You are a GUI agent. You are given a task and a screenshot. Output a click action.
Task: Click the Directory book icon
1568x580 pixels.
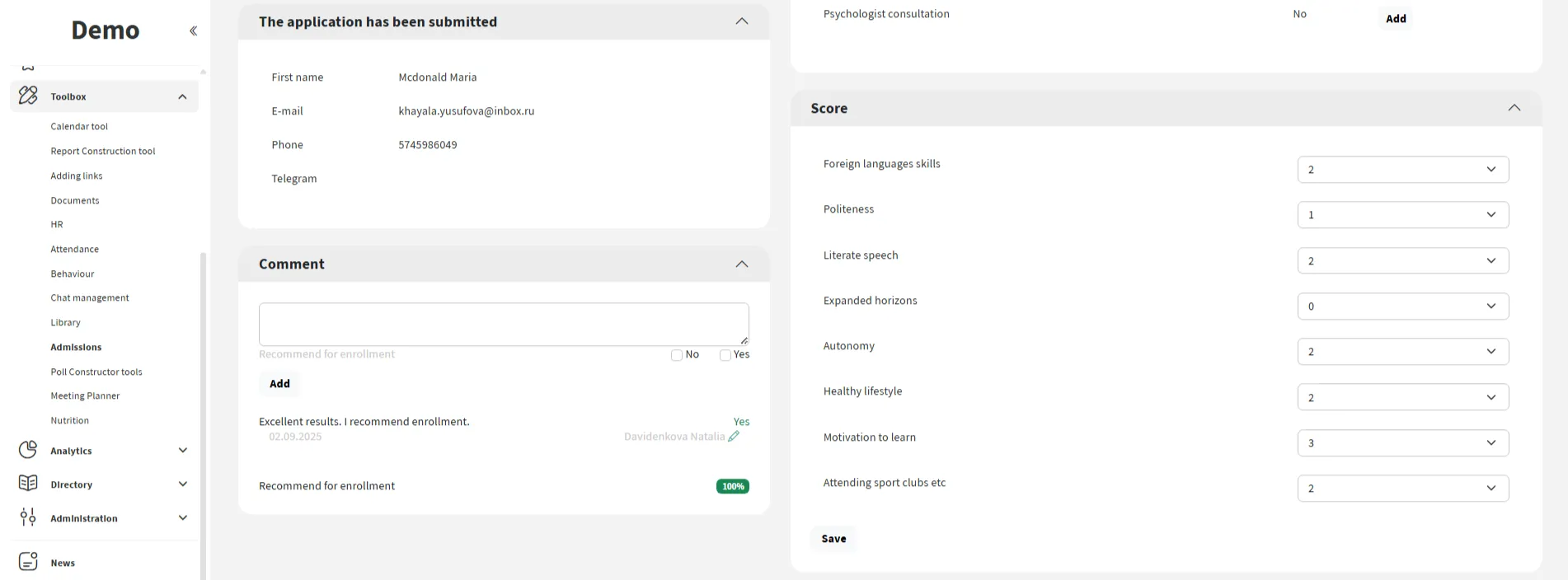coord(28,484)
